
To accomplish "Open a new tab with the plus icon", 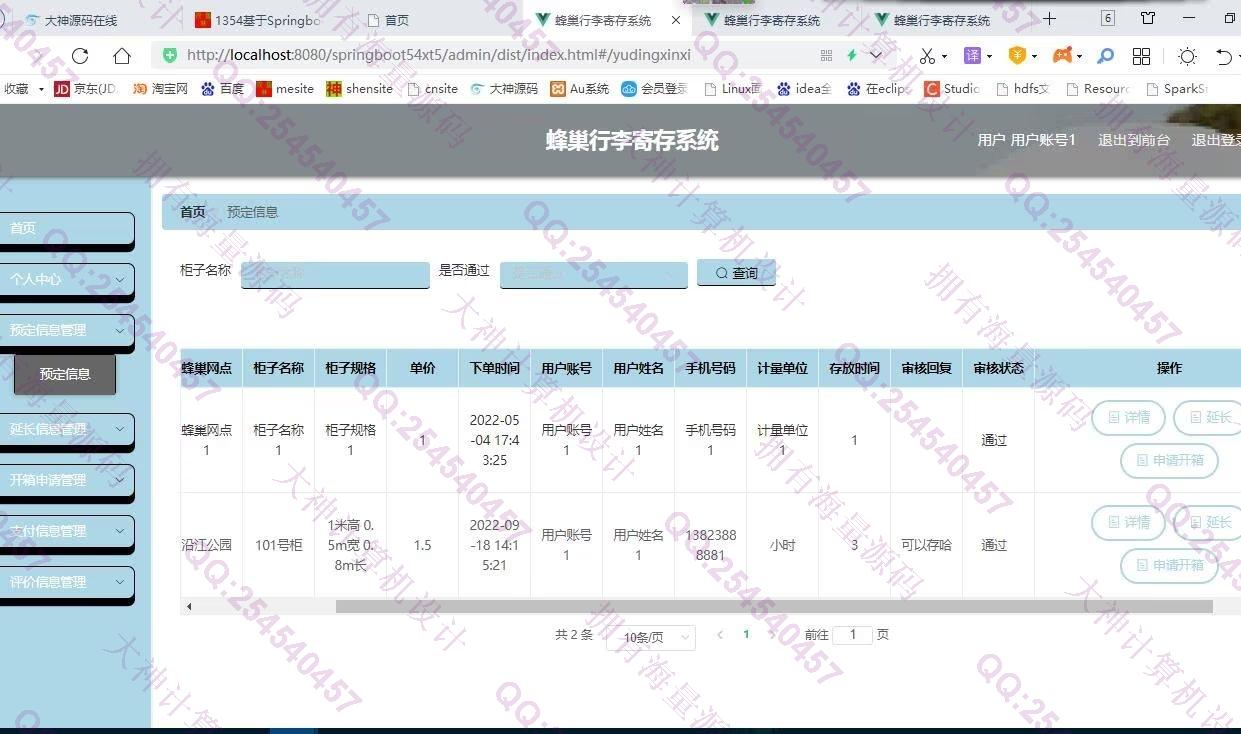I will point(1049,19).
